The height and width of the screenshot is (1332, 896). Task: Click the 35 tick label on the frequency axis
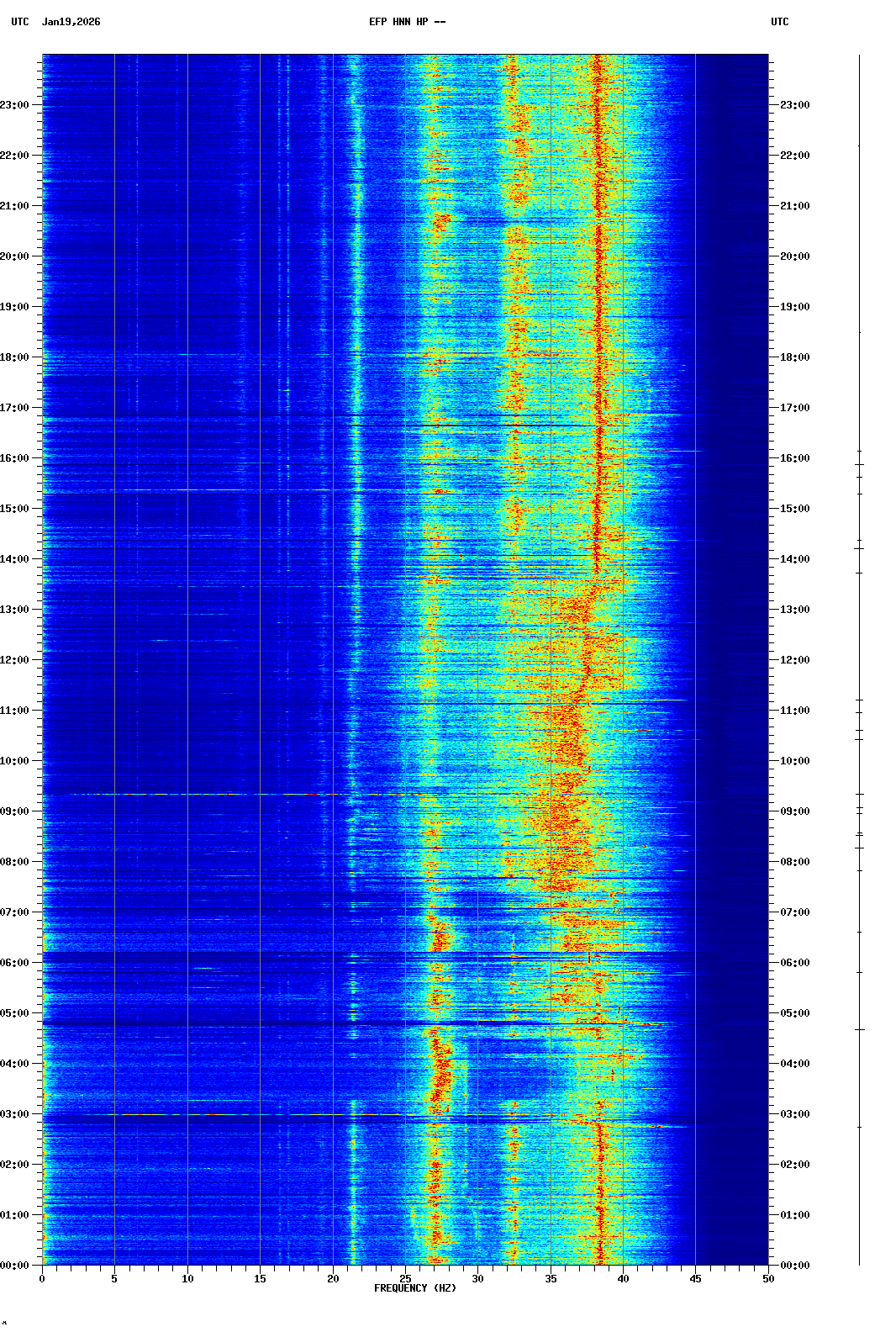coord(551,1279)
